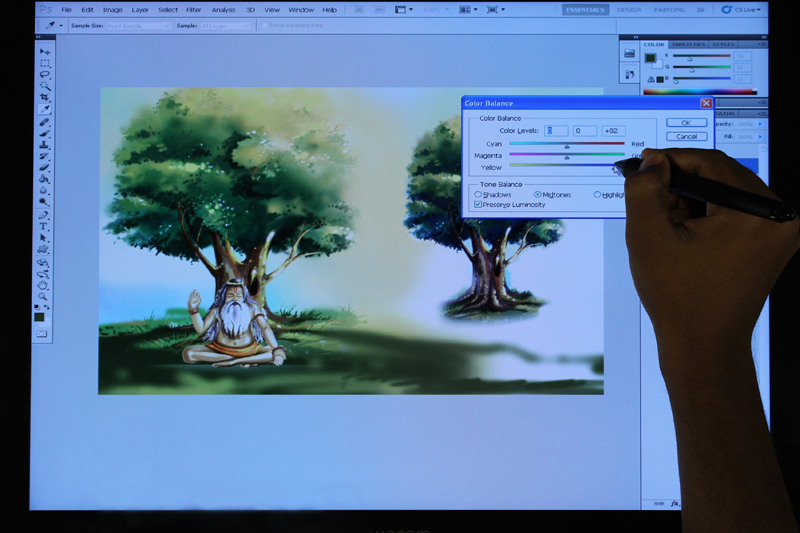Image resolution: width=800 pixels, height=533 pixels.
Task: Cancel the Color Balance dialog
Action: coord(686,136)
